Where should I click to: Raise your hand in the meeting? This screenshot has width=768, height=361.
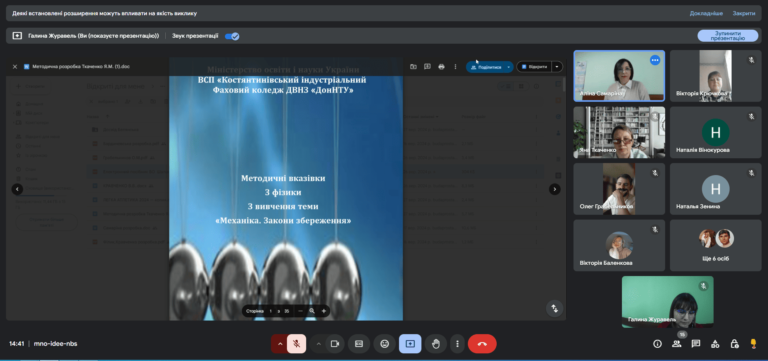(435, 344)
